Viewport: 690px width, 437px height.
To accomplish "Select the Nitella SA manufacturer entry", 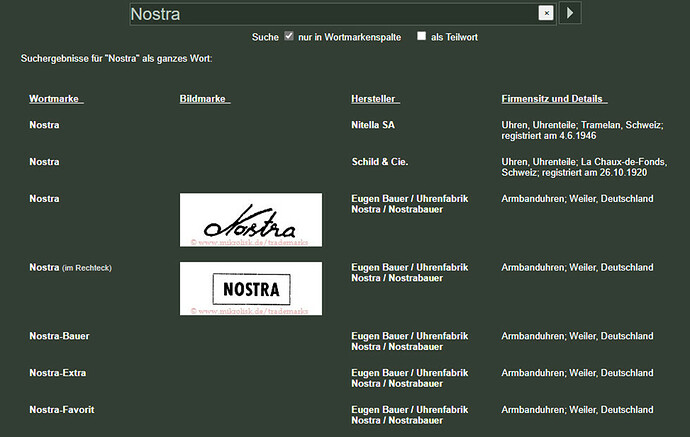I will click(x=373, y=125).
